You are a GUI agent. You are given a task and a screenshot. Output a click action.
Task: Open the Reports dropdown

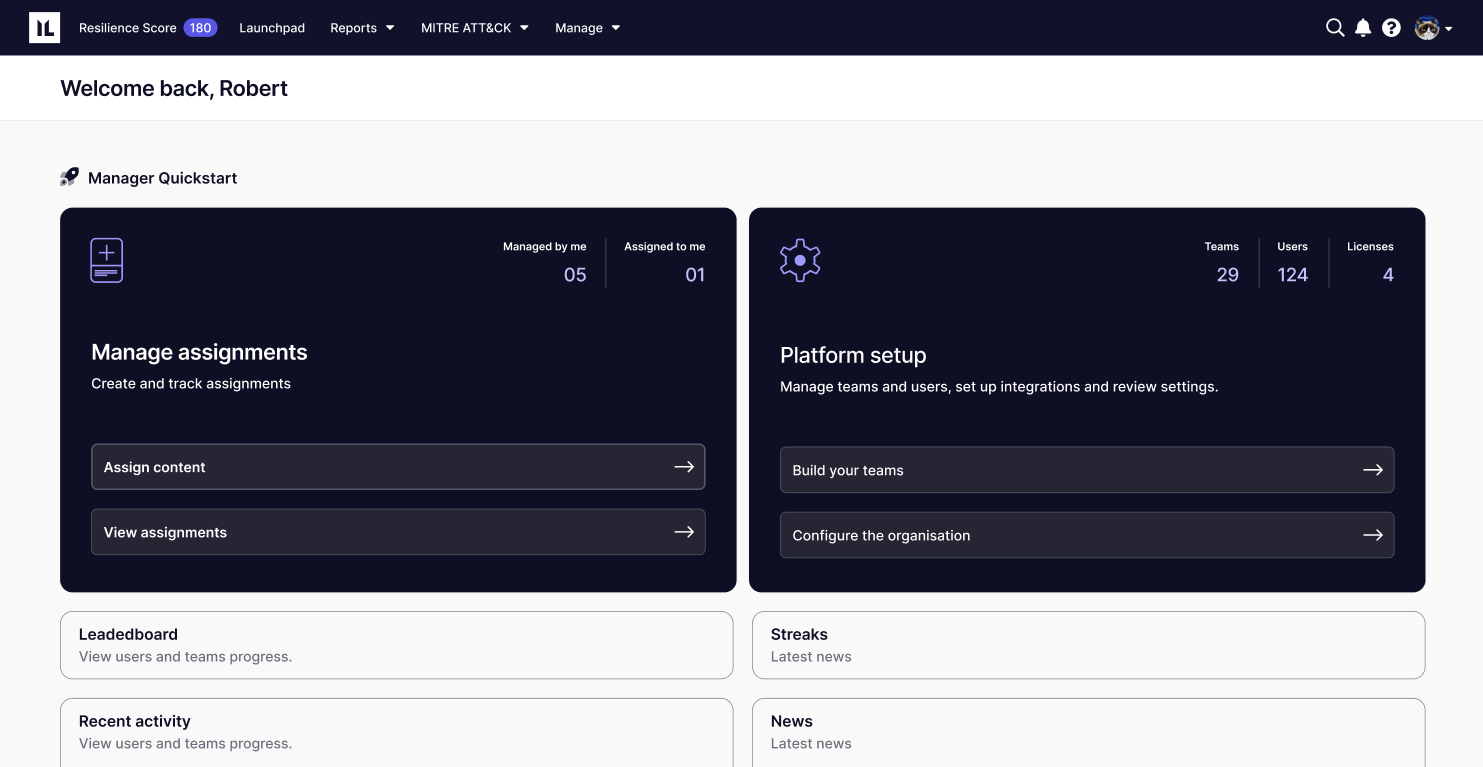point(361,28)
